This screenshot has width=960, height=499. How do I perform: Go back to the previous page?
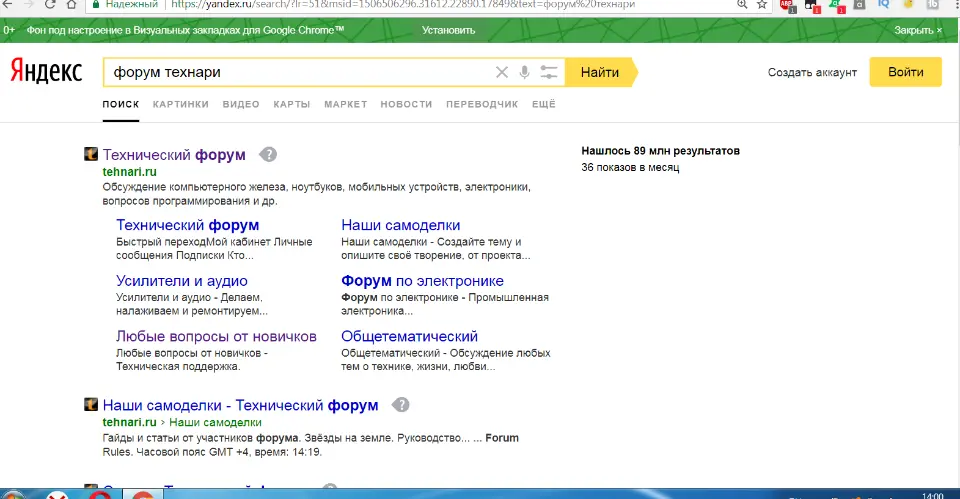point(7,4)
